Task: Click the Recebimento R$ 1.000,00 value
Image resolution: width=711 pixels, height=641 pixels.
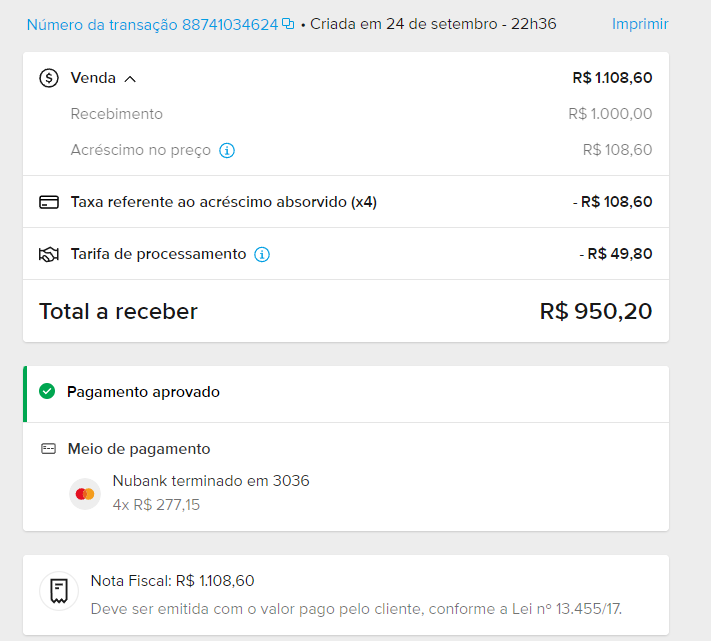Action: point(610,114)
